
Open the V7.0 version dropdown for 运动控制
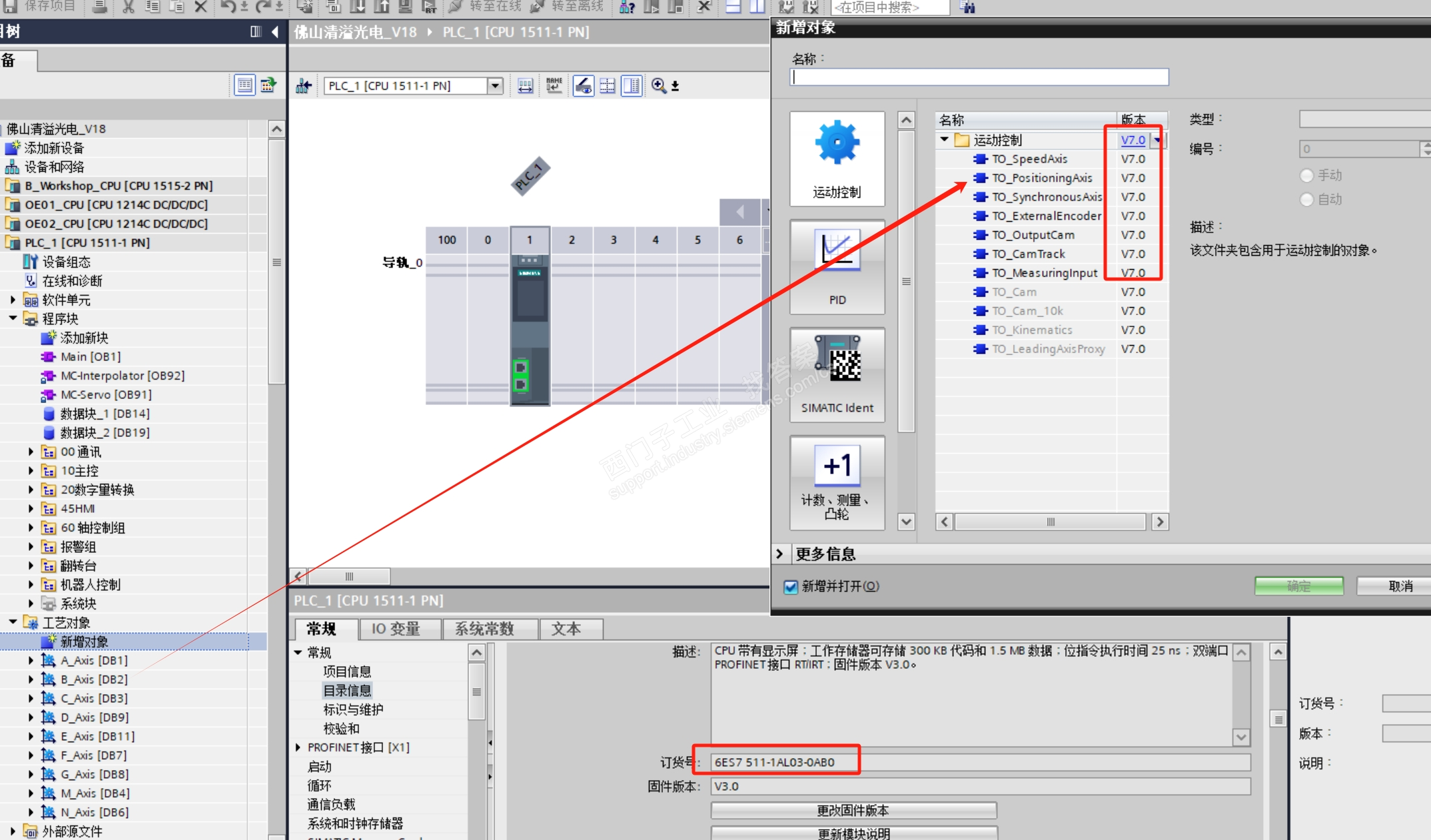(x=1158, y=140)
